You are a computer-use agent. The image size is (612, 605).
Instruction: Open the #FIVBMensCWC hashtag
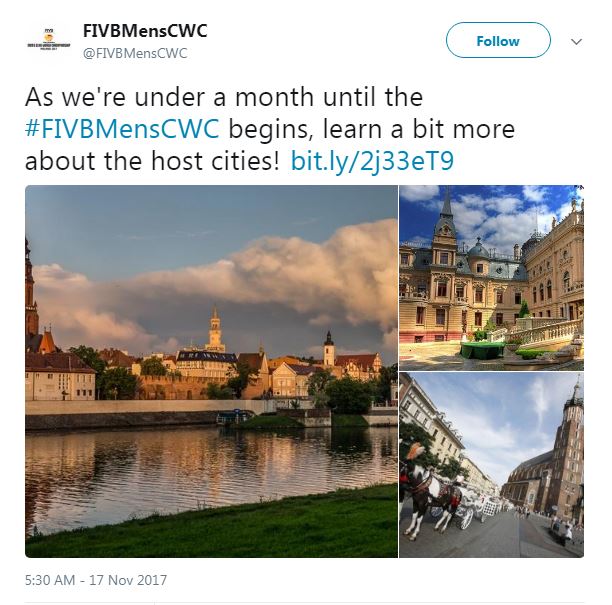122,129
